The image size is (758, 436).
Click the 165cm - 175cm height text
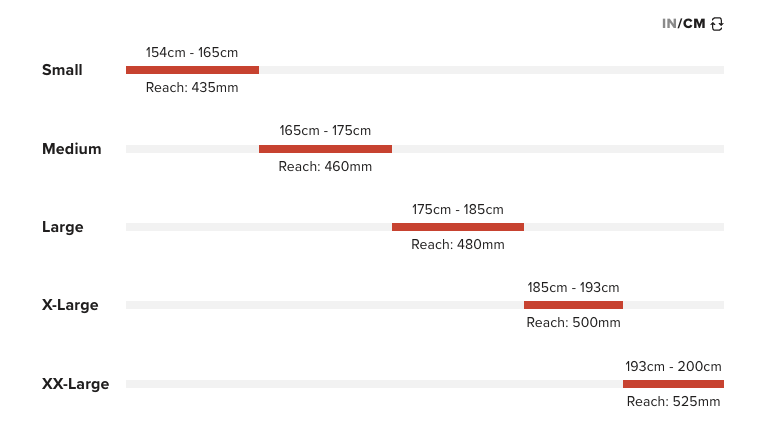click(x=325, y=130)
